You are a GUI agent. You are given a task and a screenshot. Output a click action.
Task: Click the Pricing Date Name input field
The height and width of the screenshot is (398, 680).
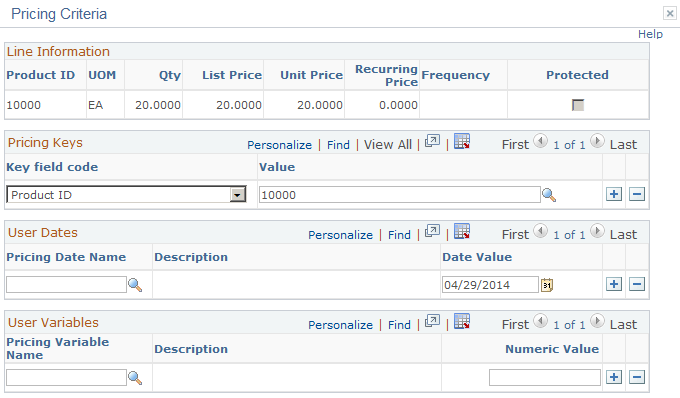(x=66, y=285)
